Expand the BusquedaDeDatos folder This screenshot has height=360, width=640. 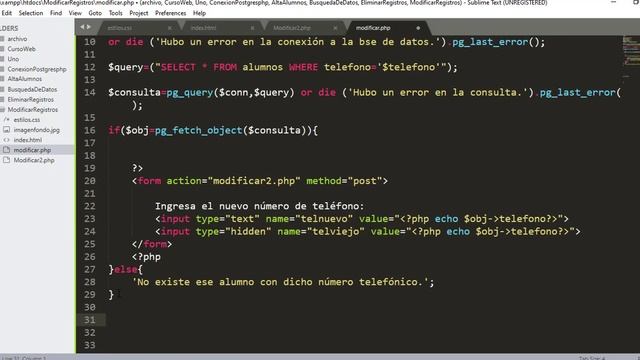click(x=32, y=89)
